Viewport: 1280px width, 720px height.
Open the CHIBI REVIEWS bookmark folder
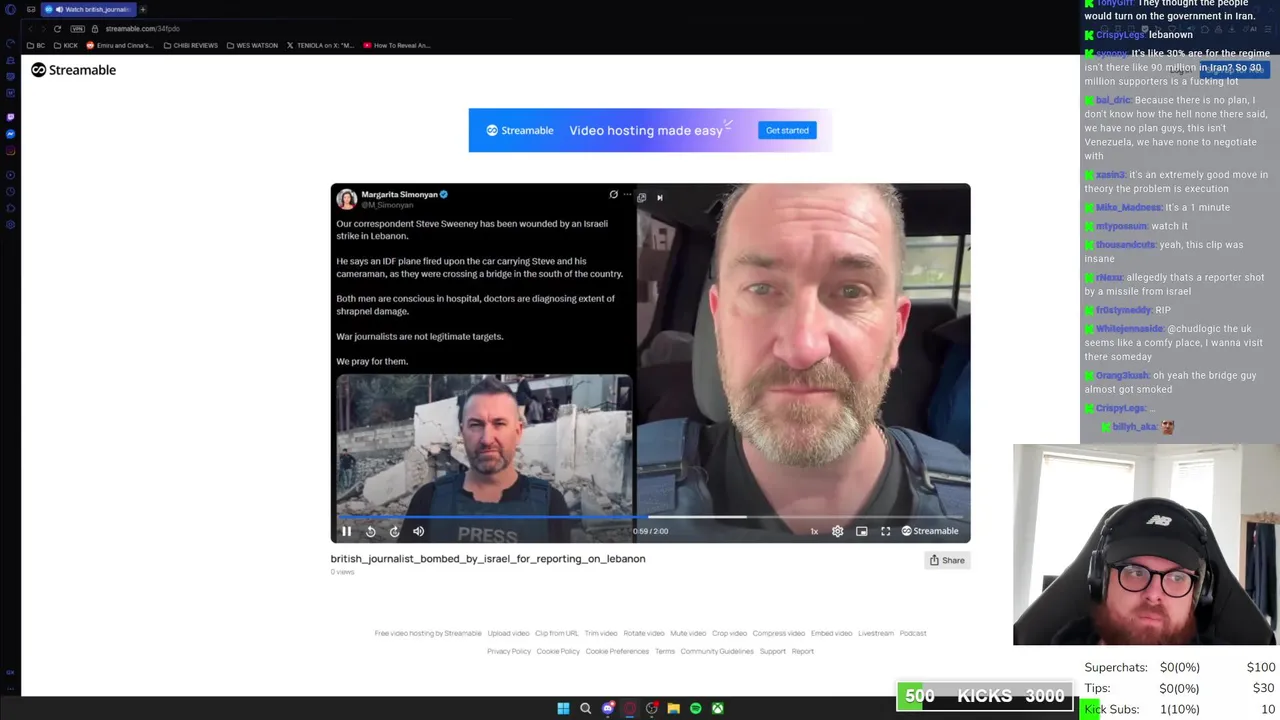[190, 45]
